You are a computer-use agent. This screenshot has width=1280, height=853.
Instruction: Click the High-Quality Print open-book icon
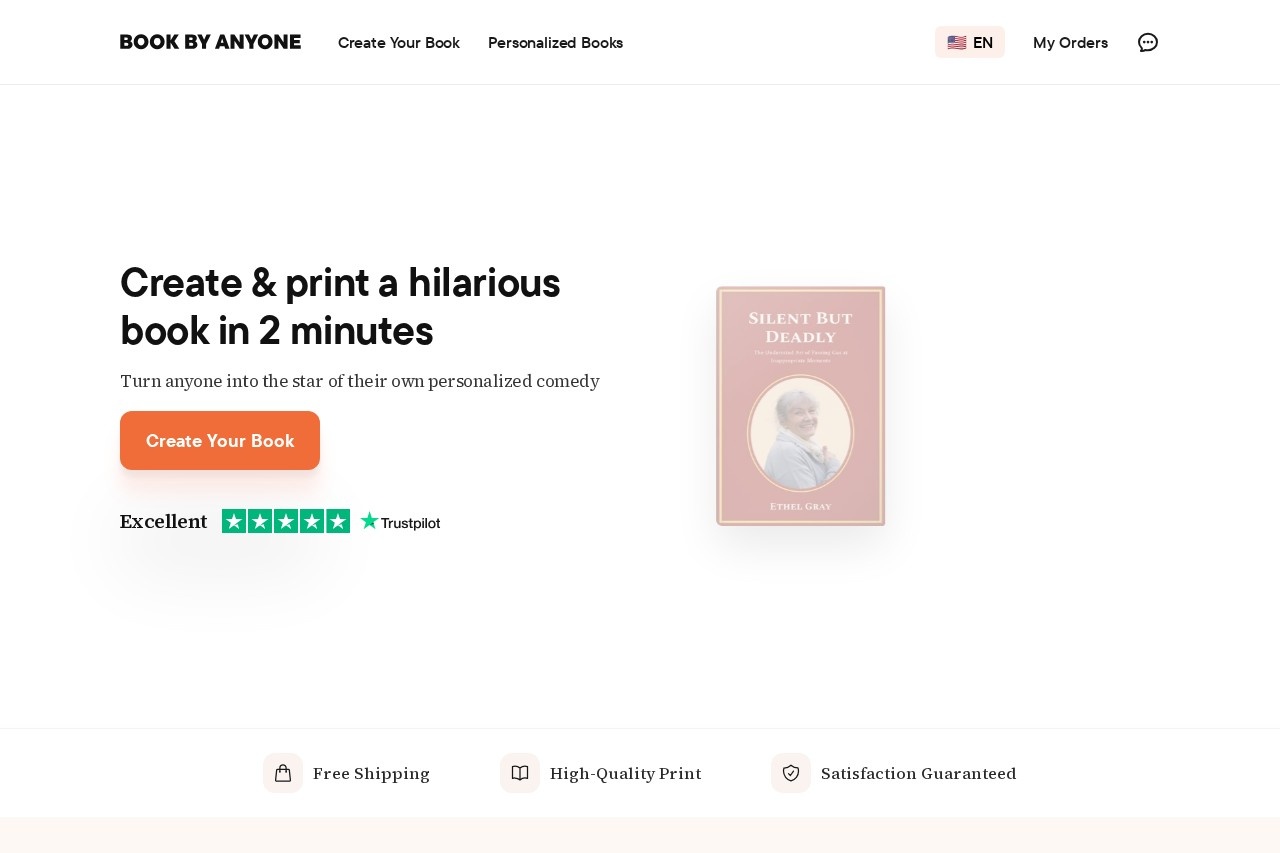coord(520,772)
